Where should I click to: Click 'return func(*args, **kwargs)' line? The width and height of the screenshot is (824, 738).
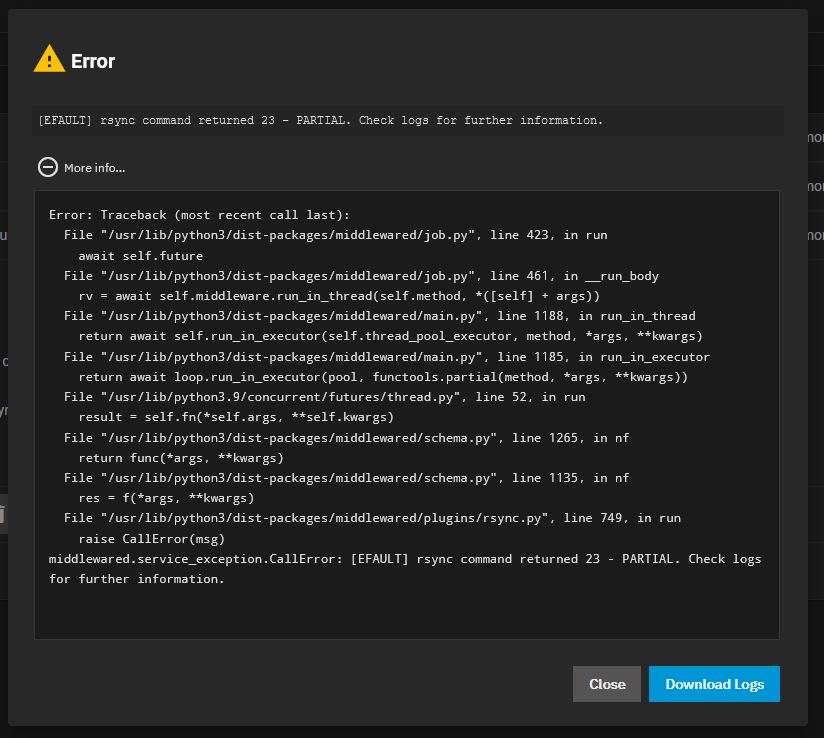pos(181,458)
